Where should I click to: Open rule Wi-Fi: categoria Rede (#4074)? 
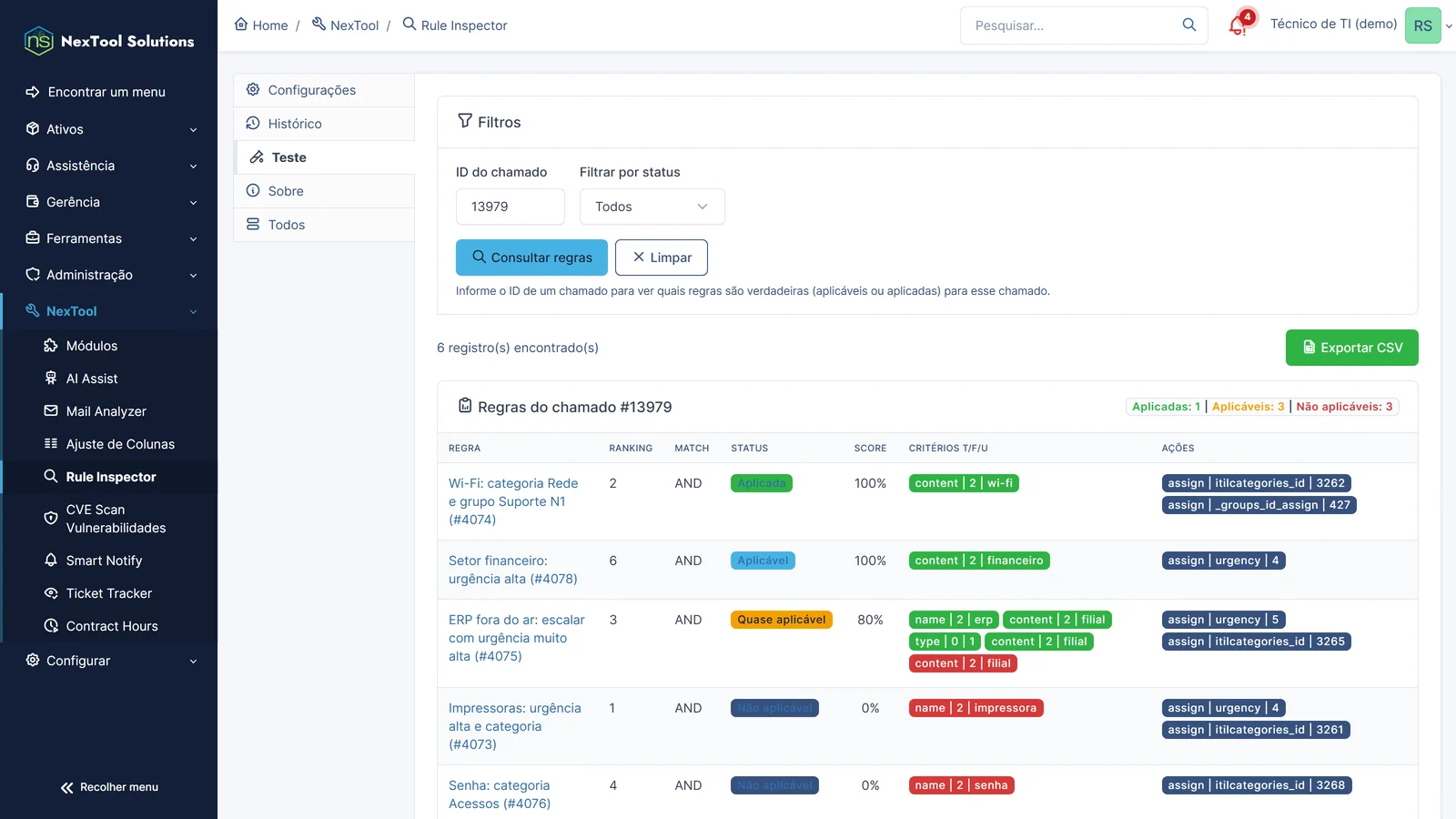click(513, 501)
